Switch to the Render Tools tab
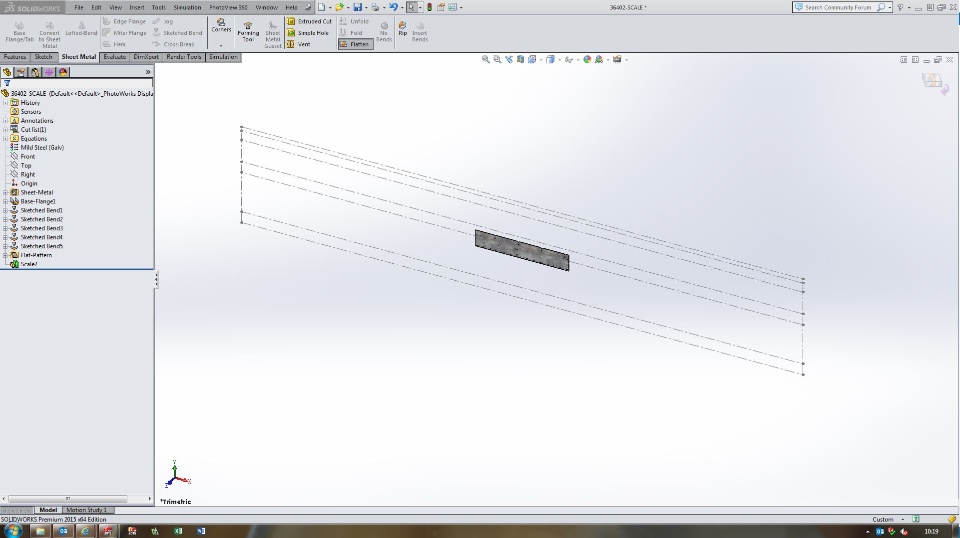Screen dimensions: 960x538 pyautogui.click(x=184, y=57)
